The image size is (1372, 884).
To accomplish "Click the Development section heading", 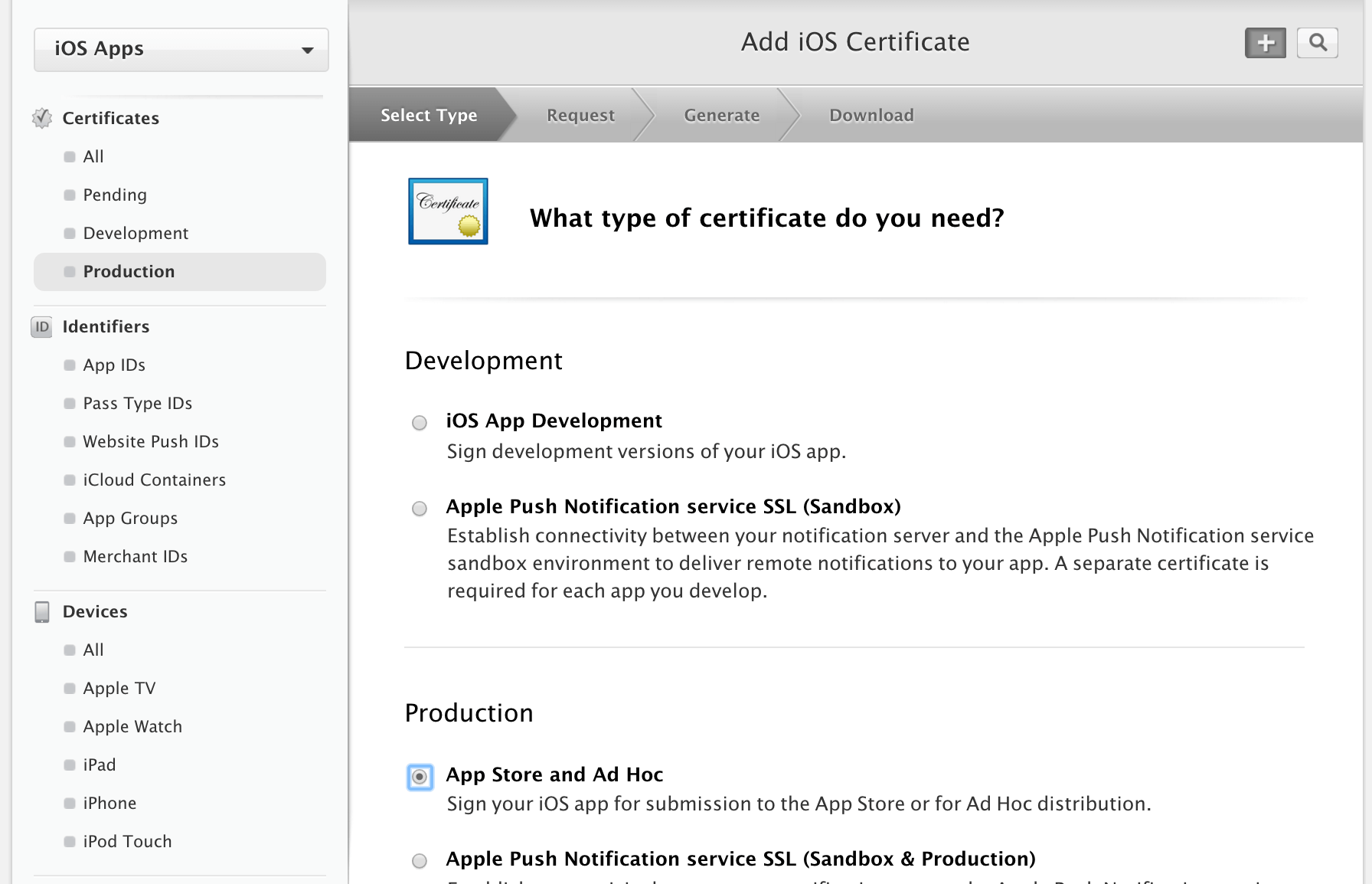I will point(484,361).
